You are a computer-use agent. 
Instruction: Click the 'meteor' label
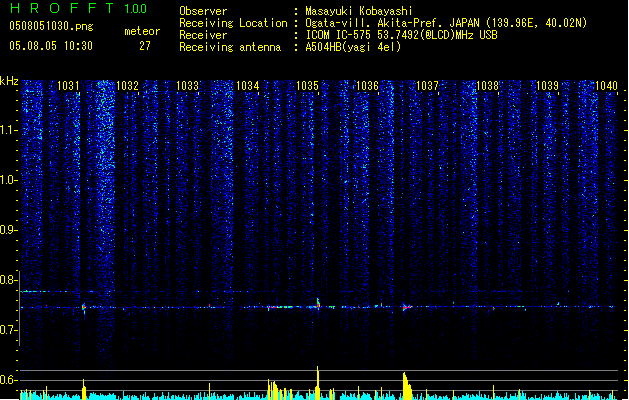pos(142,31)
